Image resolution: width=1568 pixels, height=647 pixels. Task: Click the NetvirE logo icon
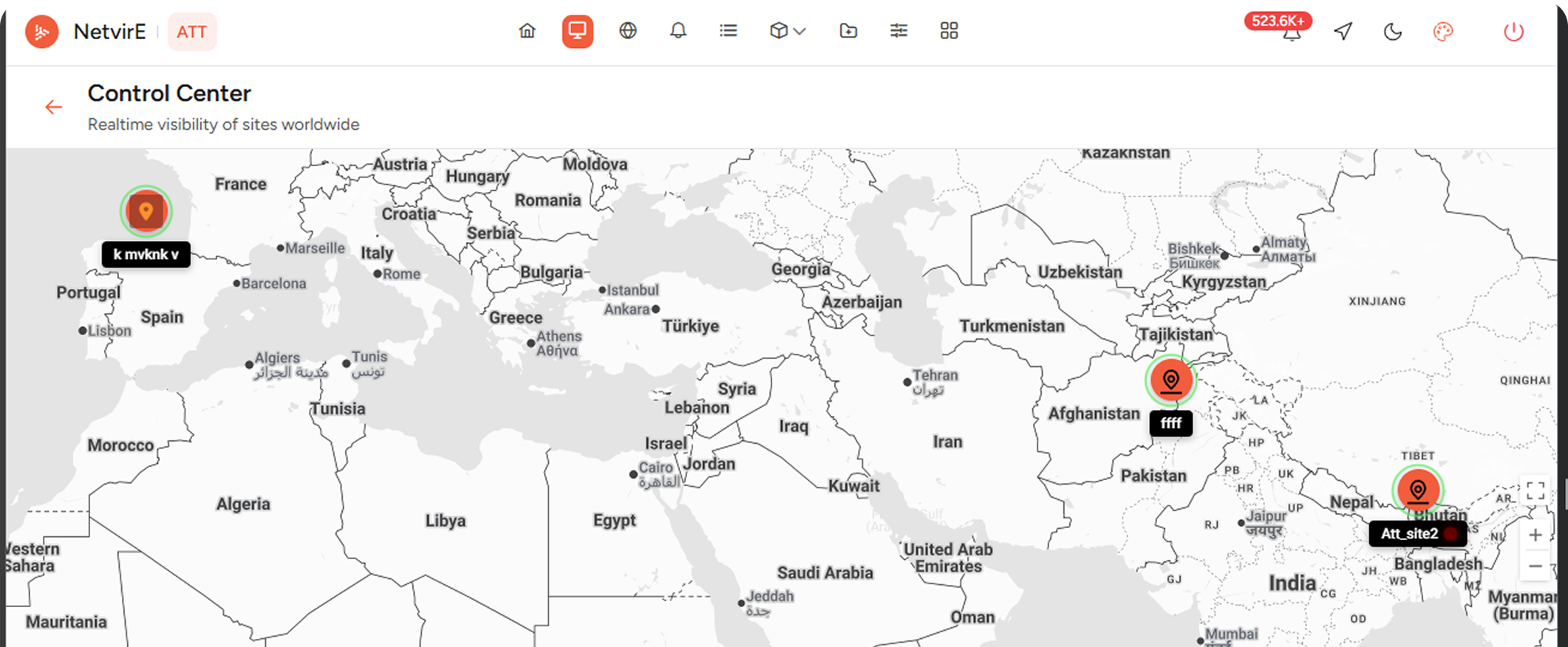[x=42, y=32]
